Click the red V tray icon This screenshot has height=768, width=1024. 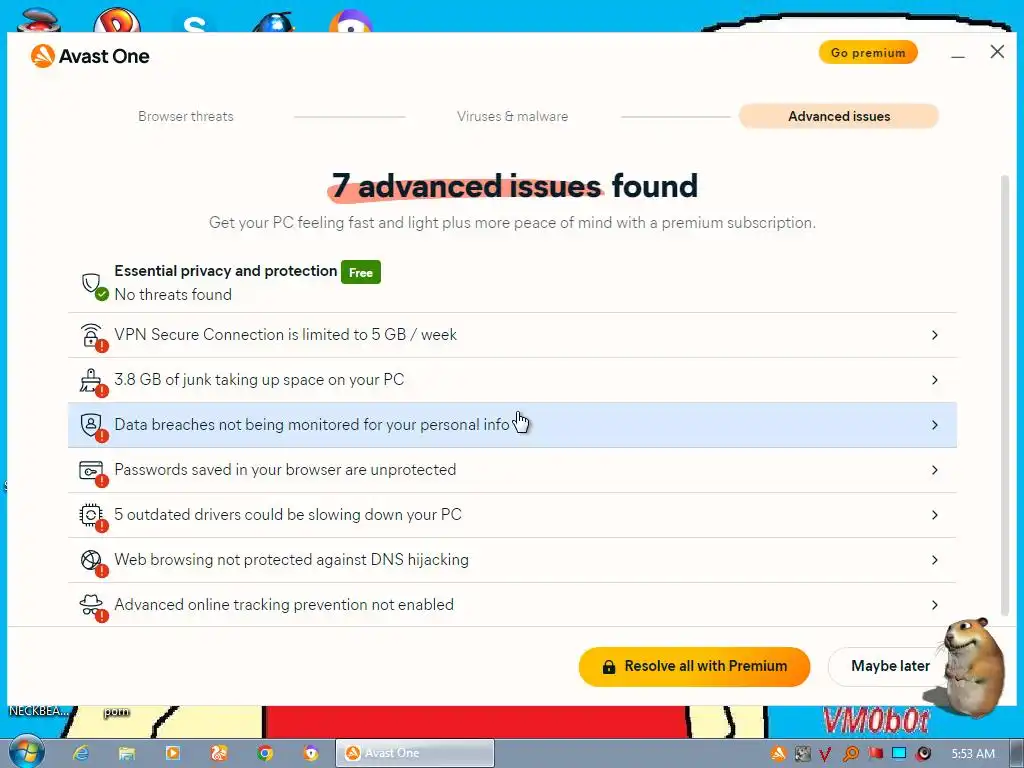(825, 754)
